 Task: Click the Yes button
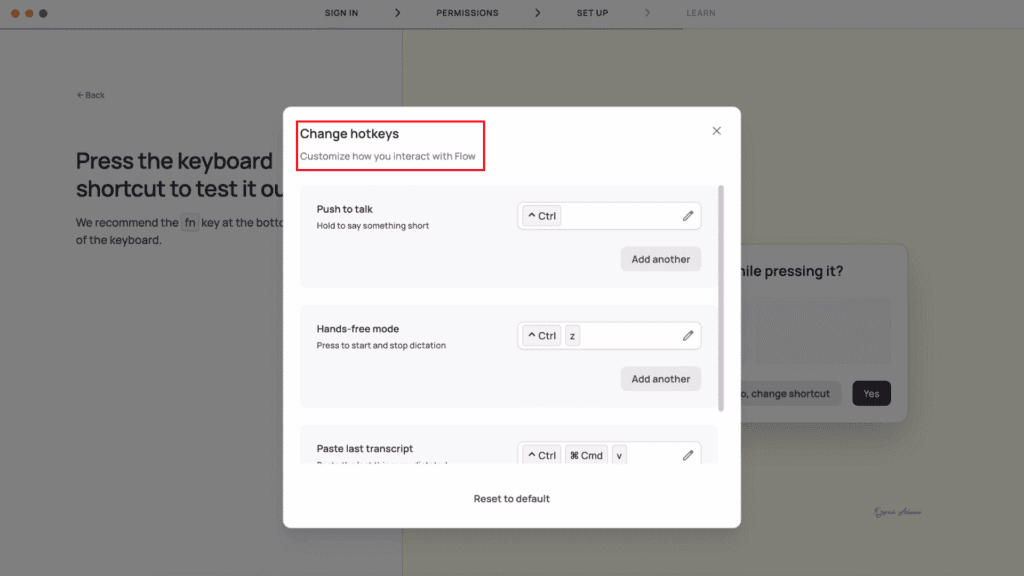[x=871, y=393]
